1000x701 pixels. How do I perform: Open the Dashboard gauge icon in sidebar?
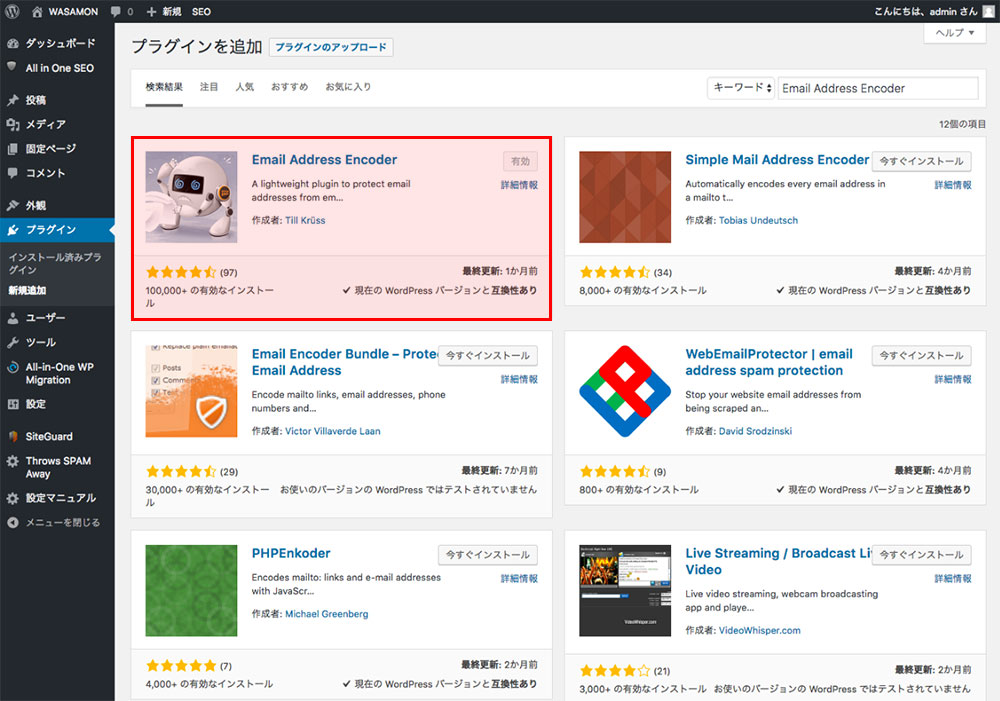tap(13, 43)
